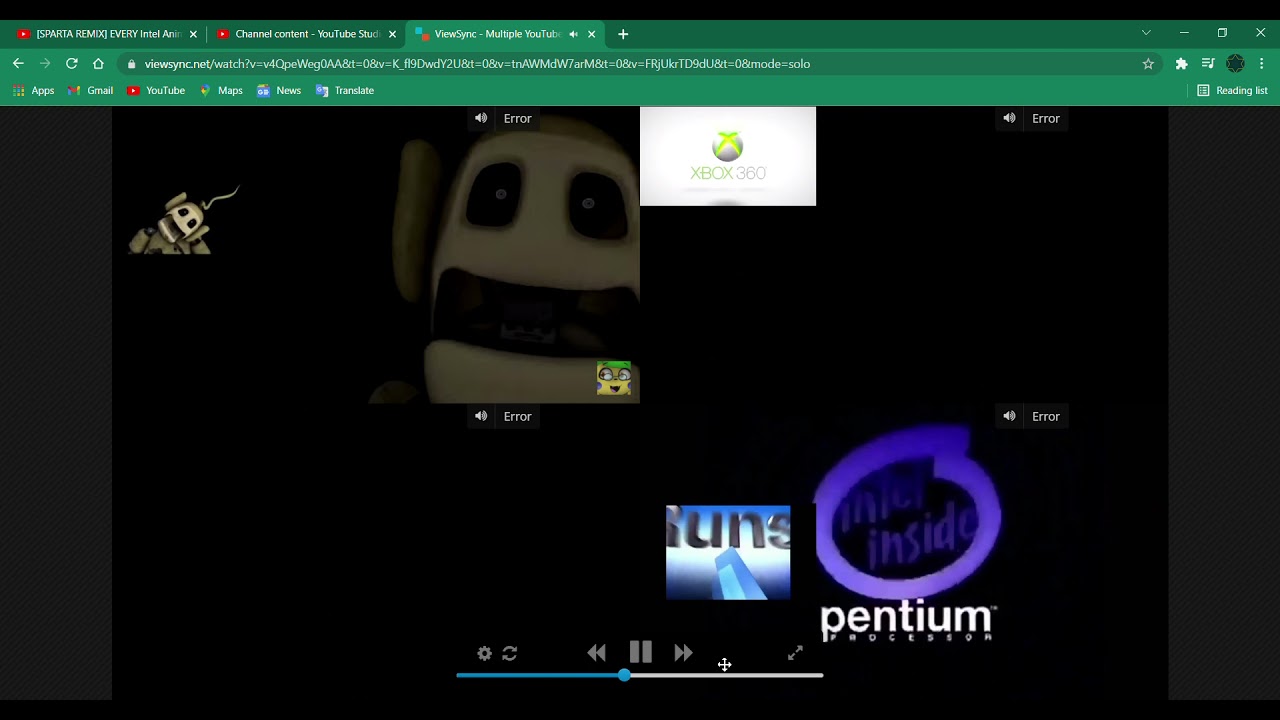Click the resync videos icon
This screenshot has width=1280, height=720.
click(510, 653)
